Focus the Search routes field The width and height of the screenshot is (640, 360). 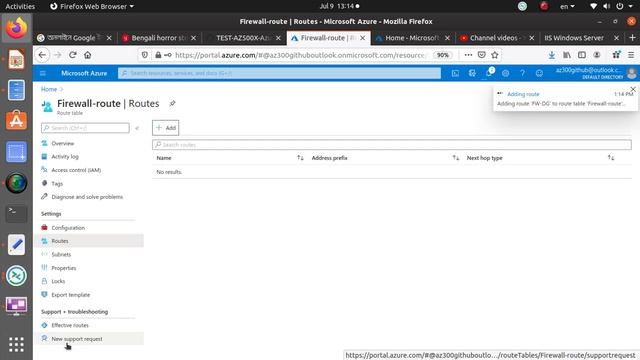click(x=392, y=144)
